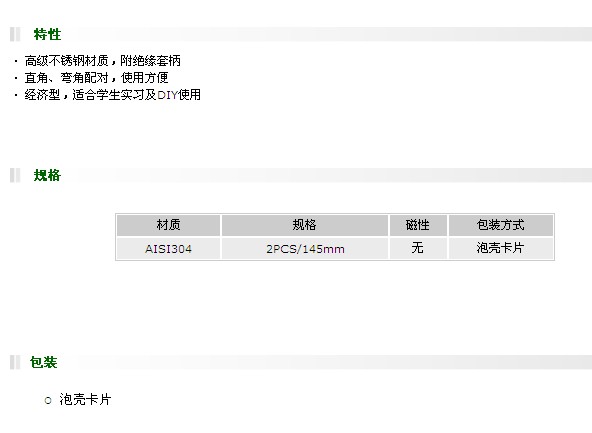Click the circle bullet before 泡壳卡片

coord(48,400)
